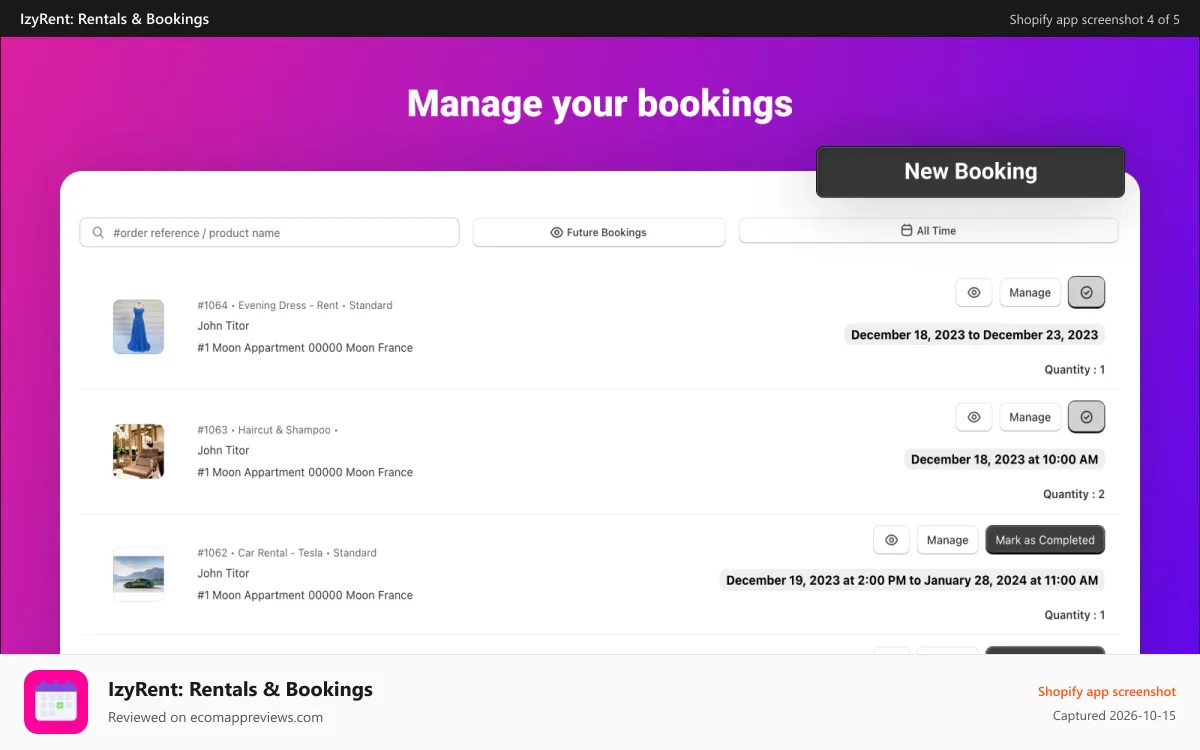View booking #1064 with eye icon
1200x750 pixels.
point(974,292)
